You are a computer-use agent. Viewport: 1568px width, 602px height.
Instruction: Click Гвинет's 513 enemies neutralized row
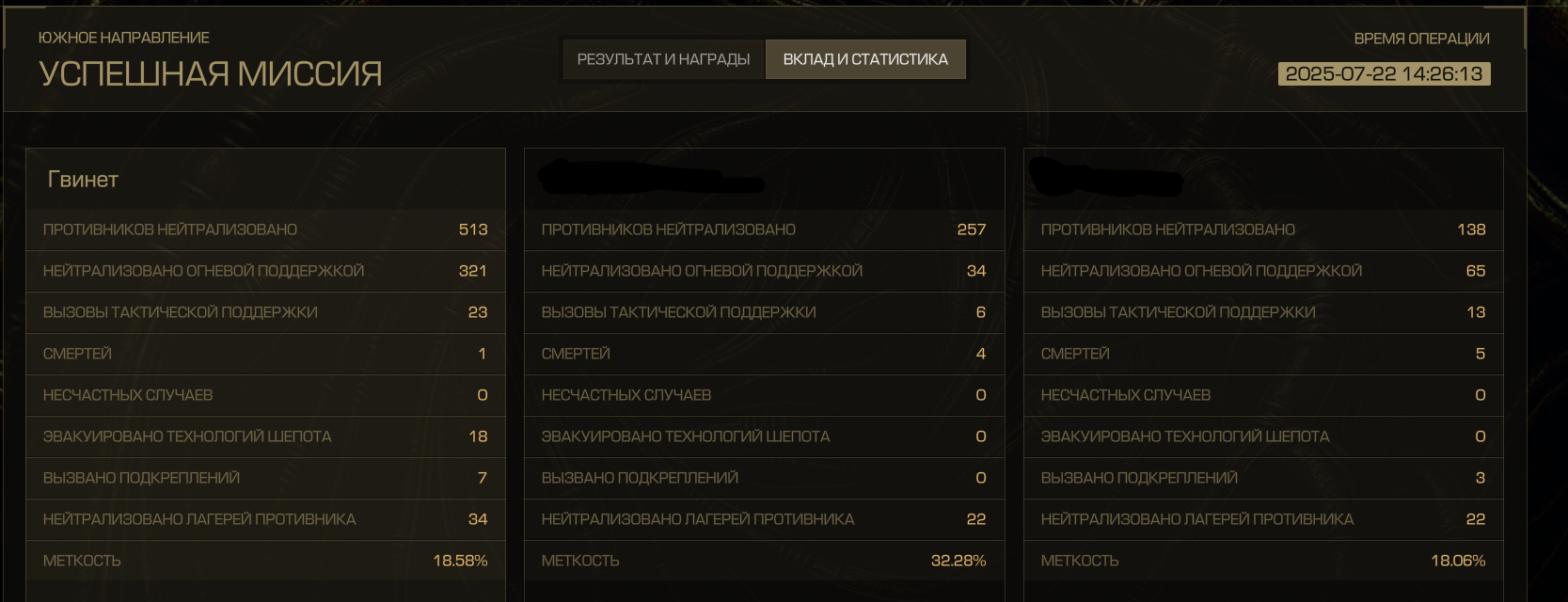point(265,230)
